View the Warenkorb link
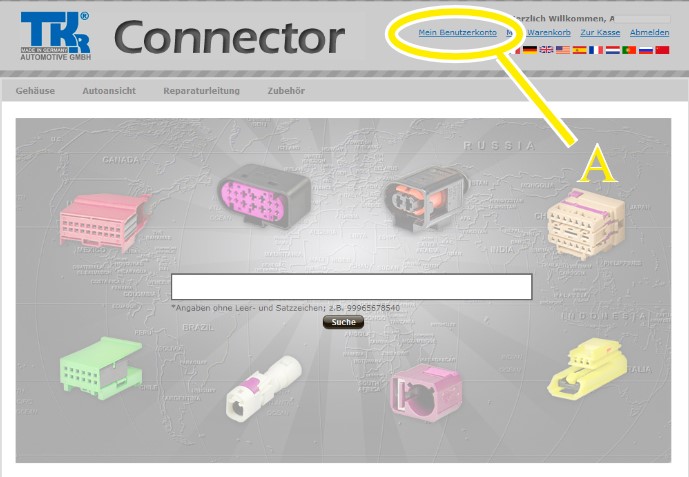Viewport: 689px width, 477px height. (x=549, y=33)
